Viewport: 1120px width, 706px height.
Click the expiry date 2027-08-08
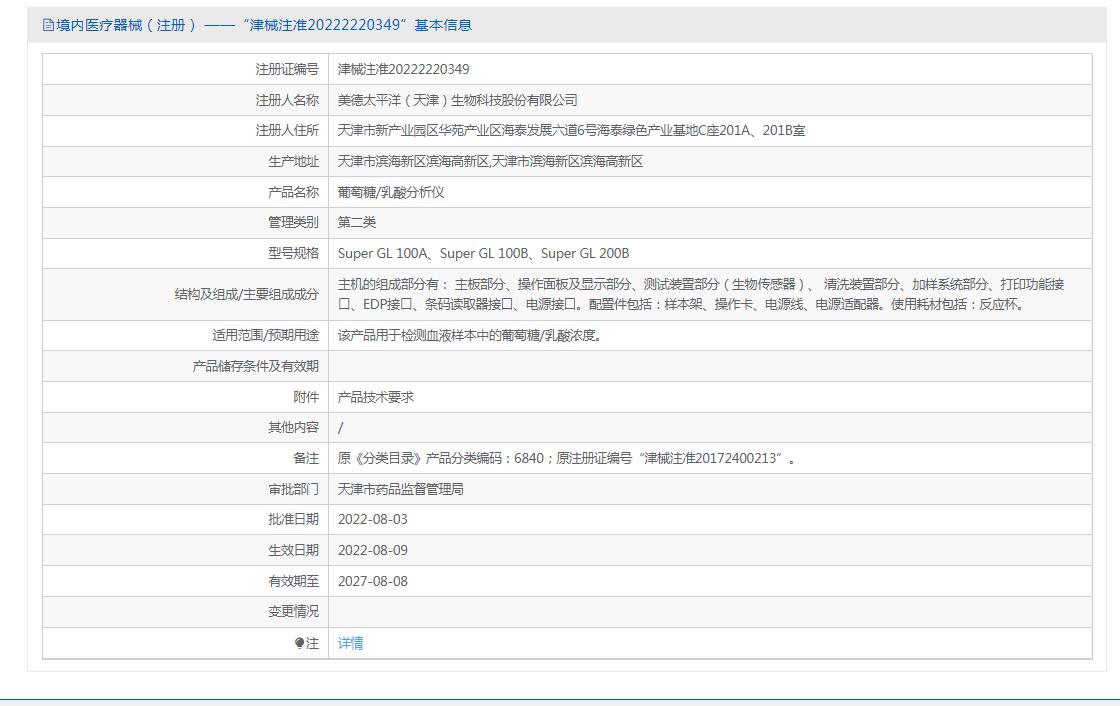tap(372, 581)
